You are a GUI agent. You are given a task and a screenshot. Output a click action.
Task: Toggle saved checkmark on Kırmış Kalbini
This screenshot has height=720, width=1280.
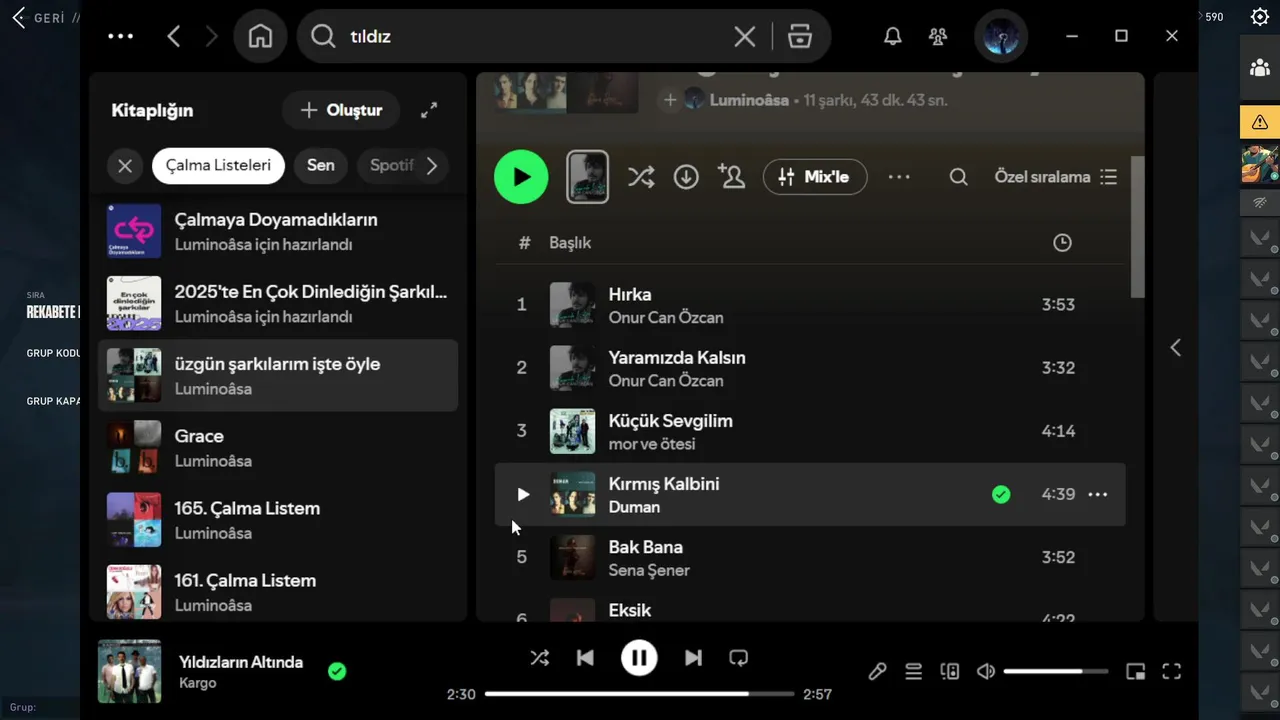pos(1001,494)
